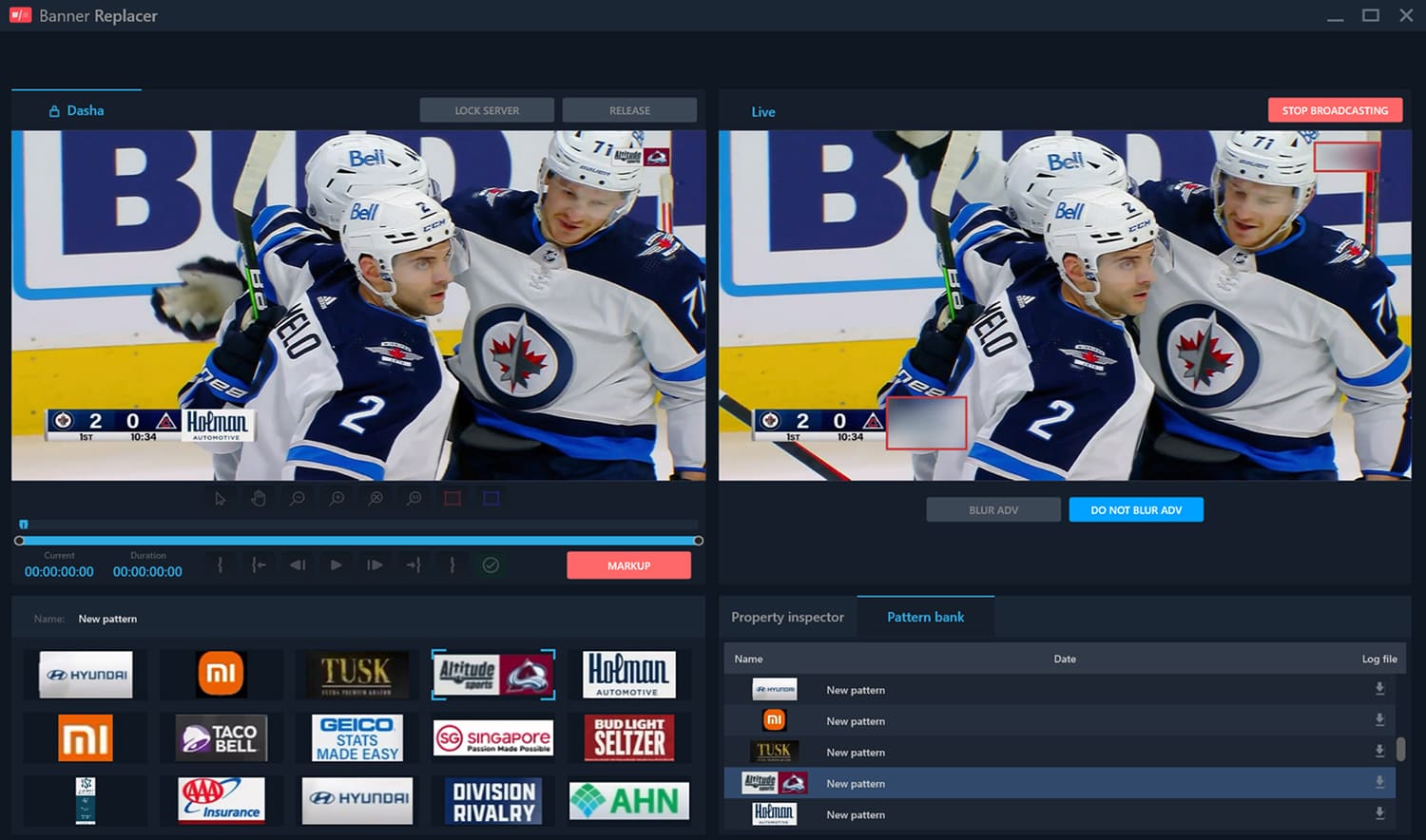Screen dimensions: 1426x840
Task: Open the Dasha server tab
Action: tap(77, 110)
